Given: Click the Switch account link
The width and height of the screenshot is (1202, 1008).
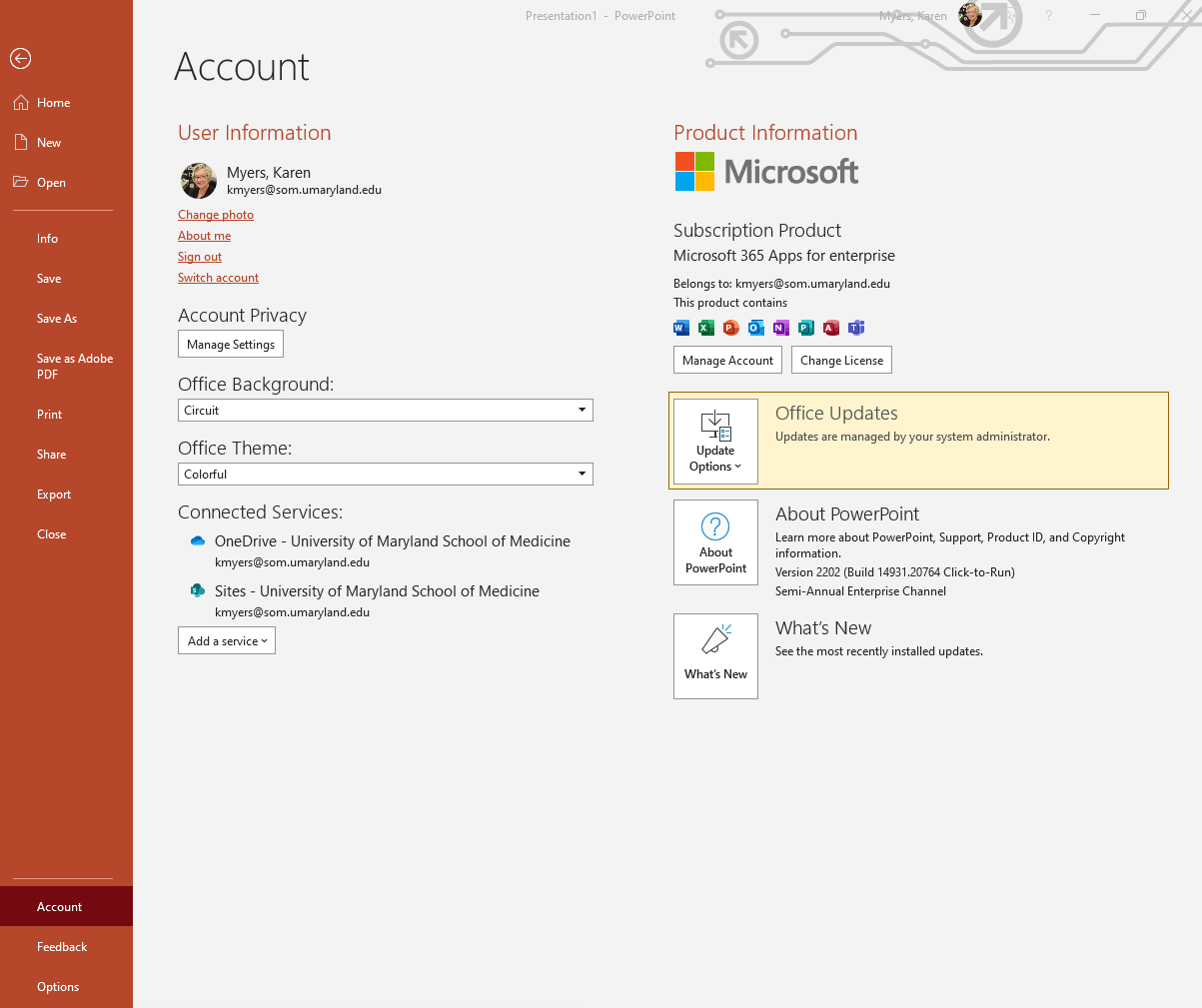Looking at the screenshot, I should [218, 278].
